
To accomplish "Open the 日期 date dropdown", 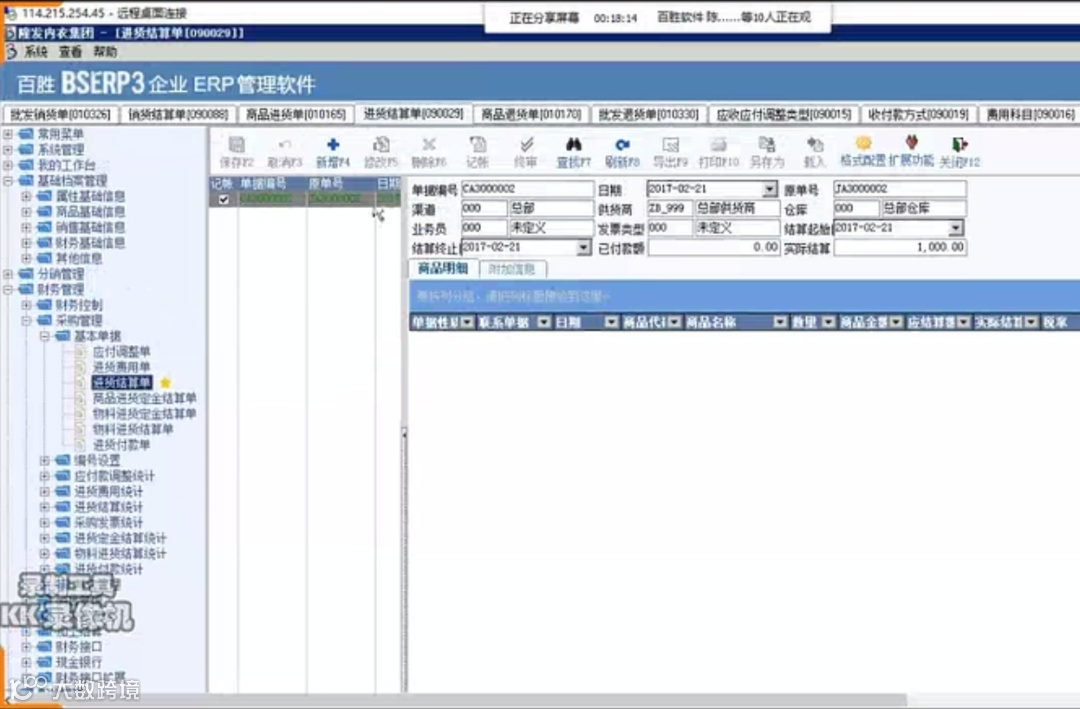I will [769, 189].
